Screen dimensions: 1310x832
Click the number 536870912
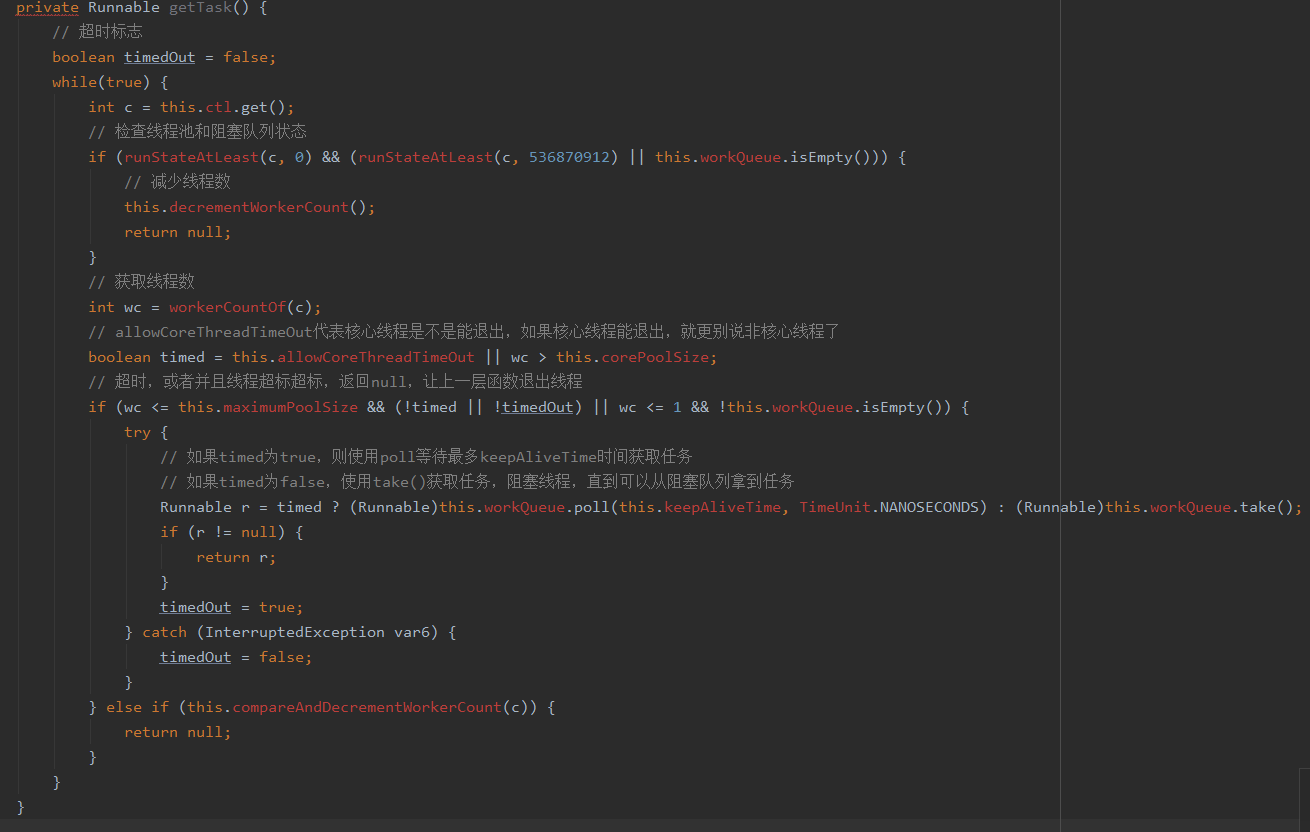pos(569,157)
